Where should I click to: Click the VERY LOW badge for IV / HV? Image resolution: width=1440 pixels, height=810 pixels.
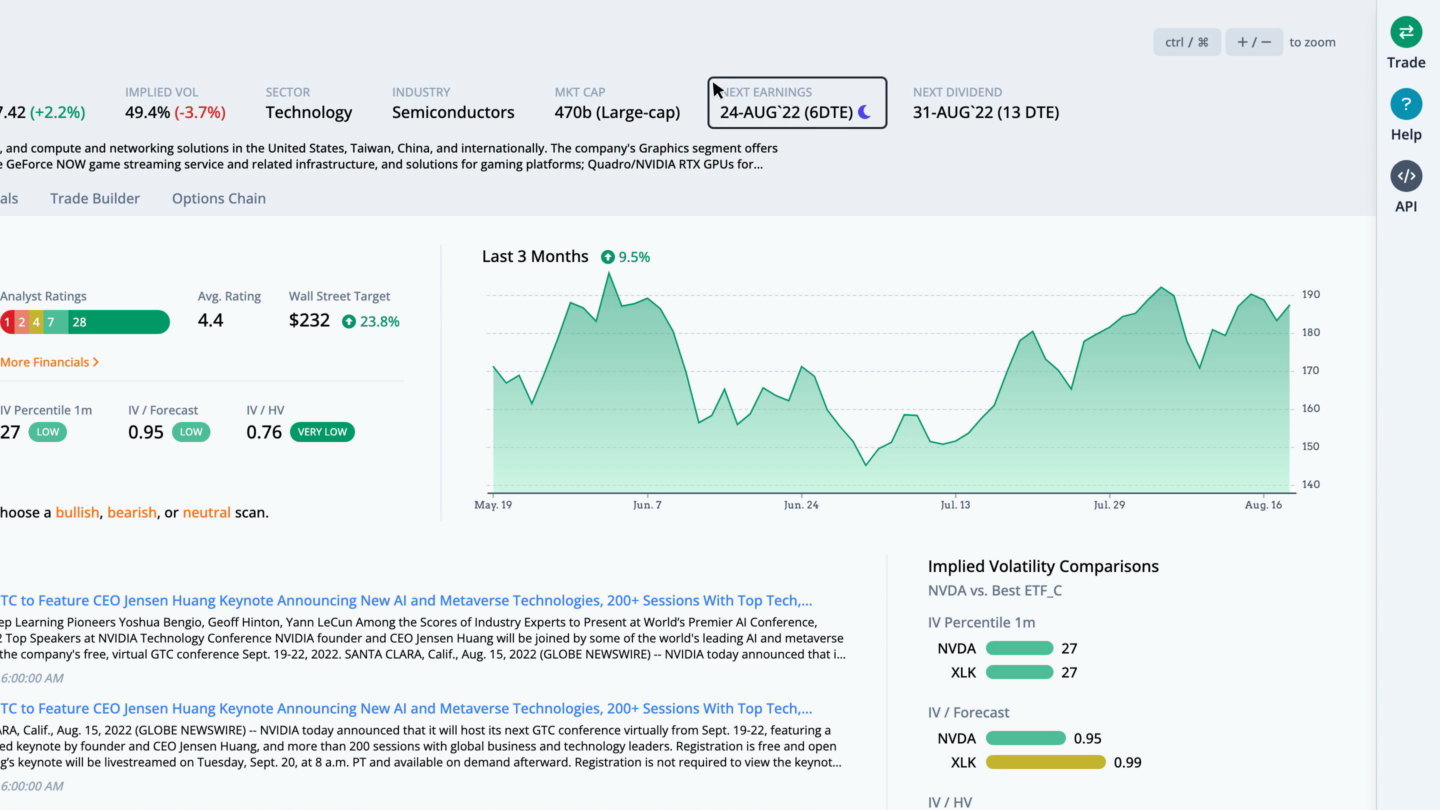coord(322,432)
